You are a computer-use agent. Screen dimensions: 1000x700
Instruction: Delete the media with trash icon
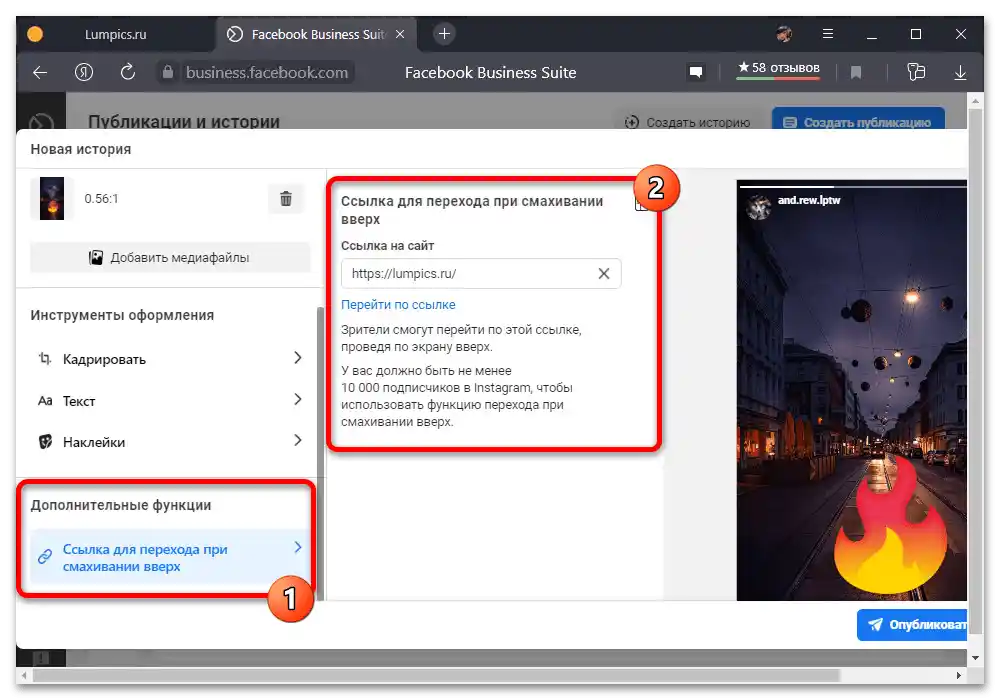pos(286,198)
